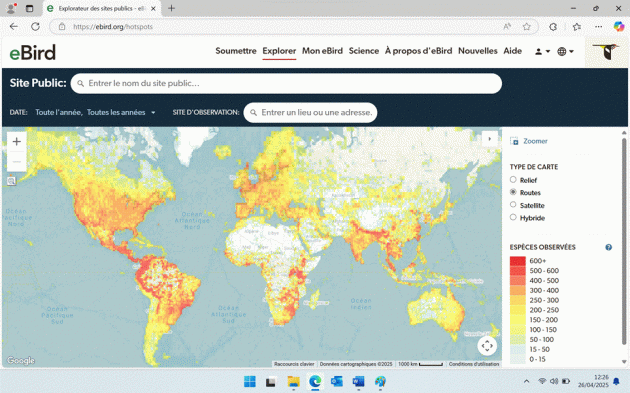Add page to favorites star

click(526, 27)
